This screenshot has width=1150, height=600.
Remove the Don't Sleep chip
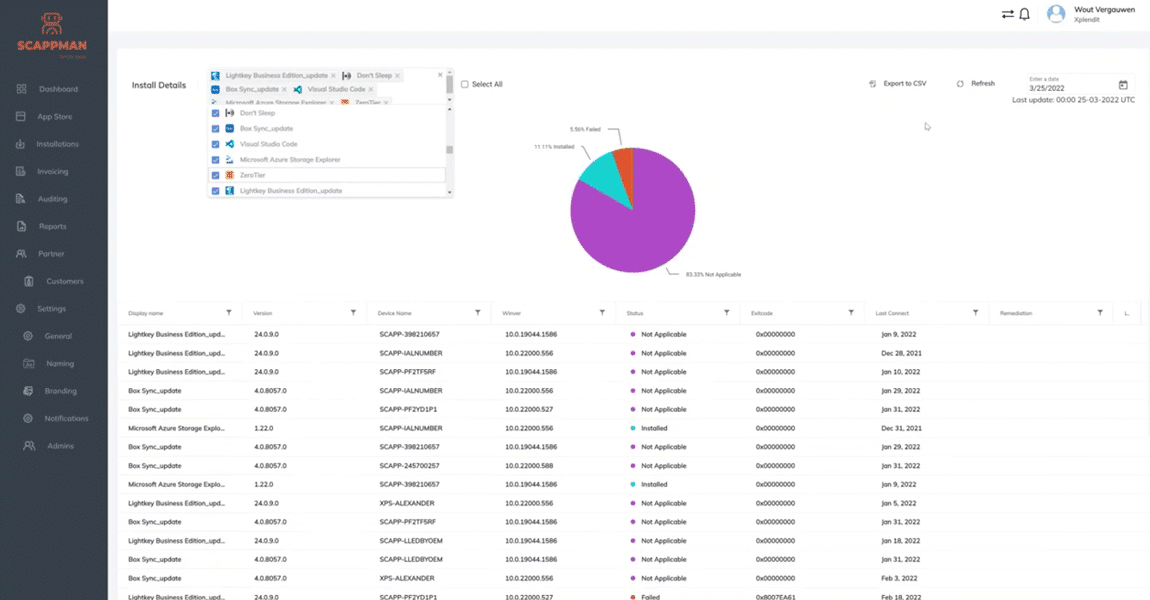coord(398,76)
